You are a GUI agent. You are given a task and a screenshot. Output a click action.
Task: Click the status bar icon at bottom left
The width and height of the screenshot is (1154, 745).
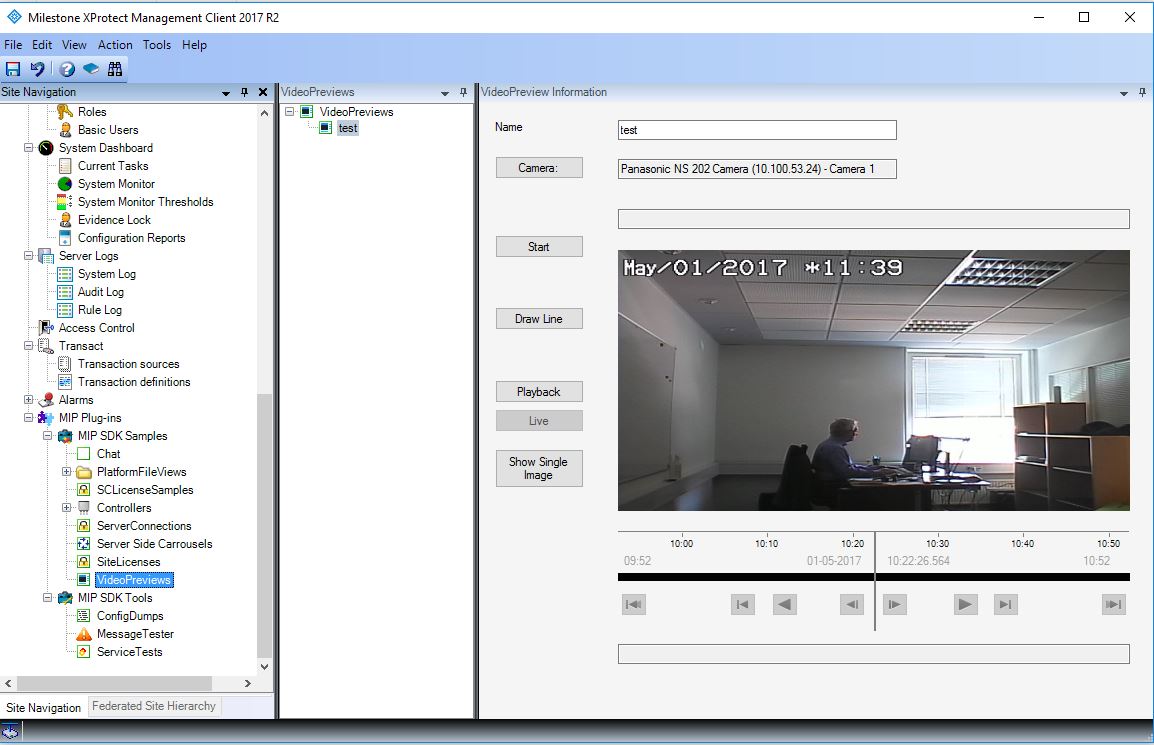(10, 732)
